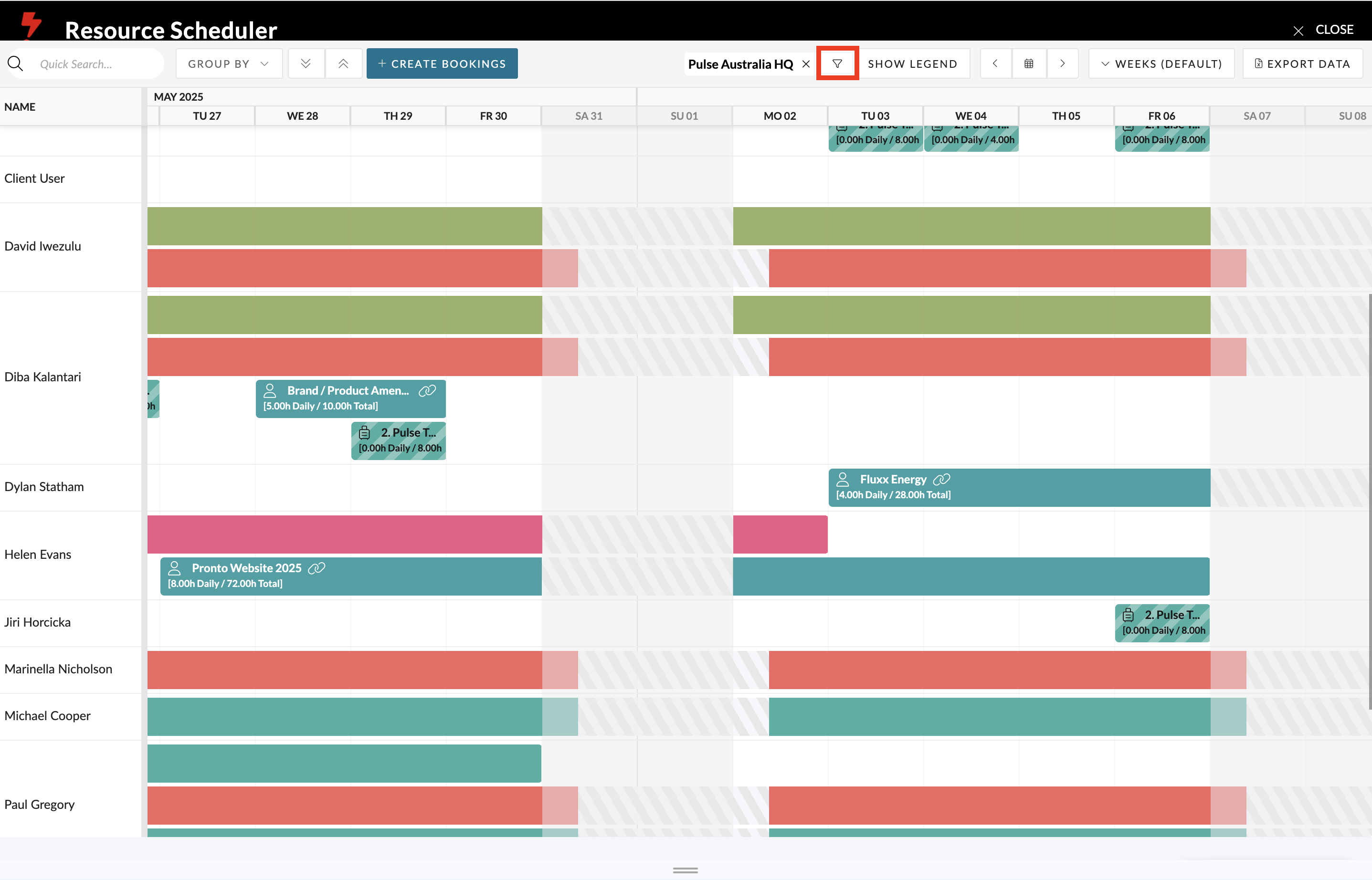The image size is (1372, 880).
Task: Open the filter funnel icon
Action: [837, 63]
